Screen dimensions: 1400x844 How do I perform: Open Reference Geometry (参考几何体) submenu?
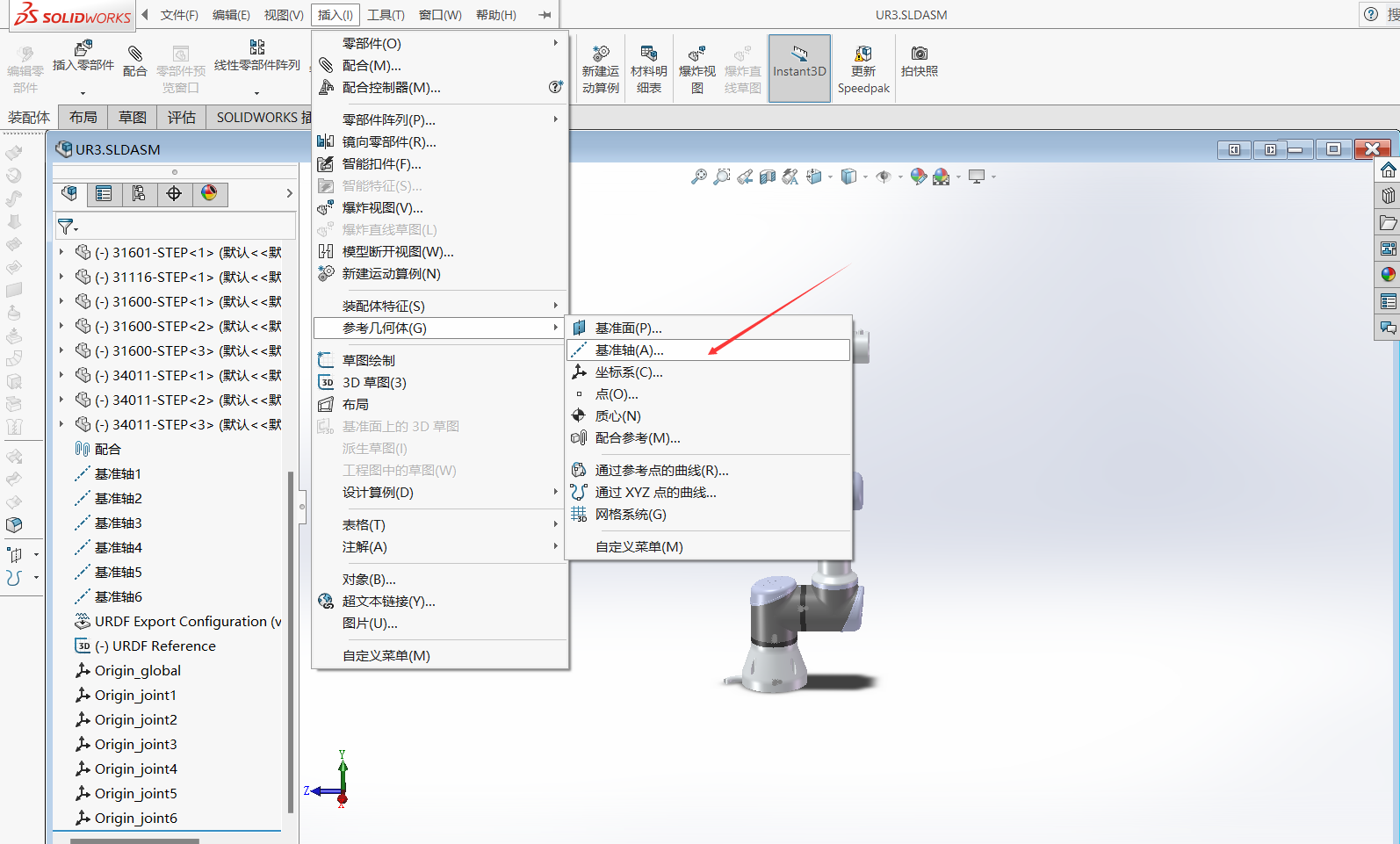tap(440, 328)
